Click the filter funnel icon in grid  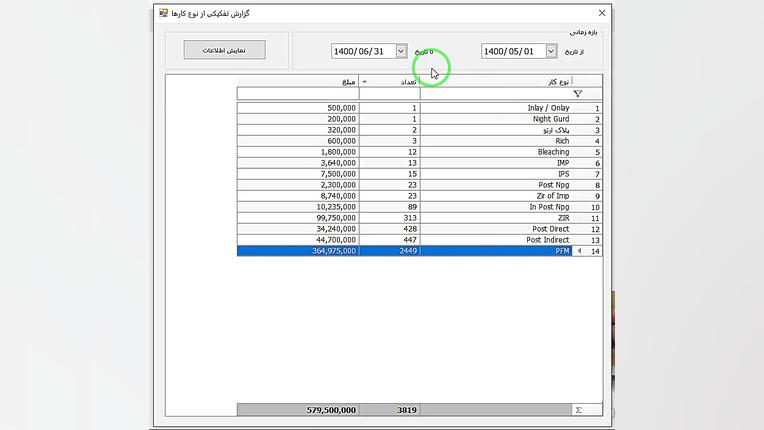[577, 93]
